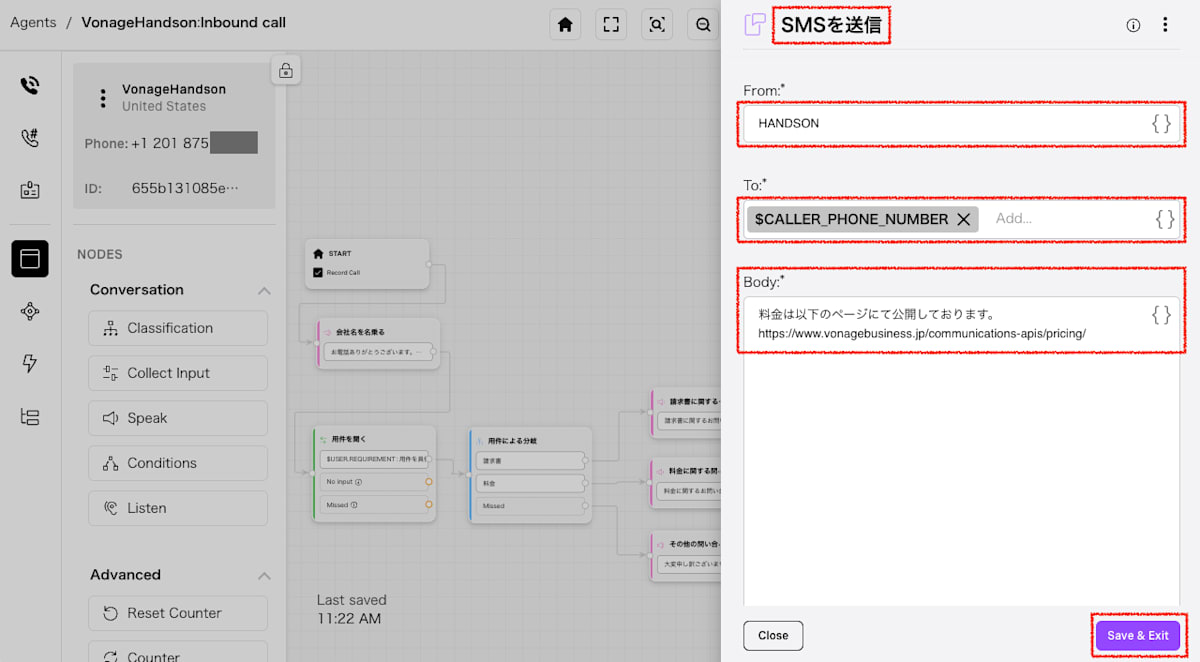The image size is (1200, 662).
Task: Open the contact card icon in sidebar
Action: (30, 190)
